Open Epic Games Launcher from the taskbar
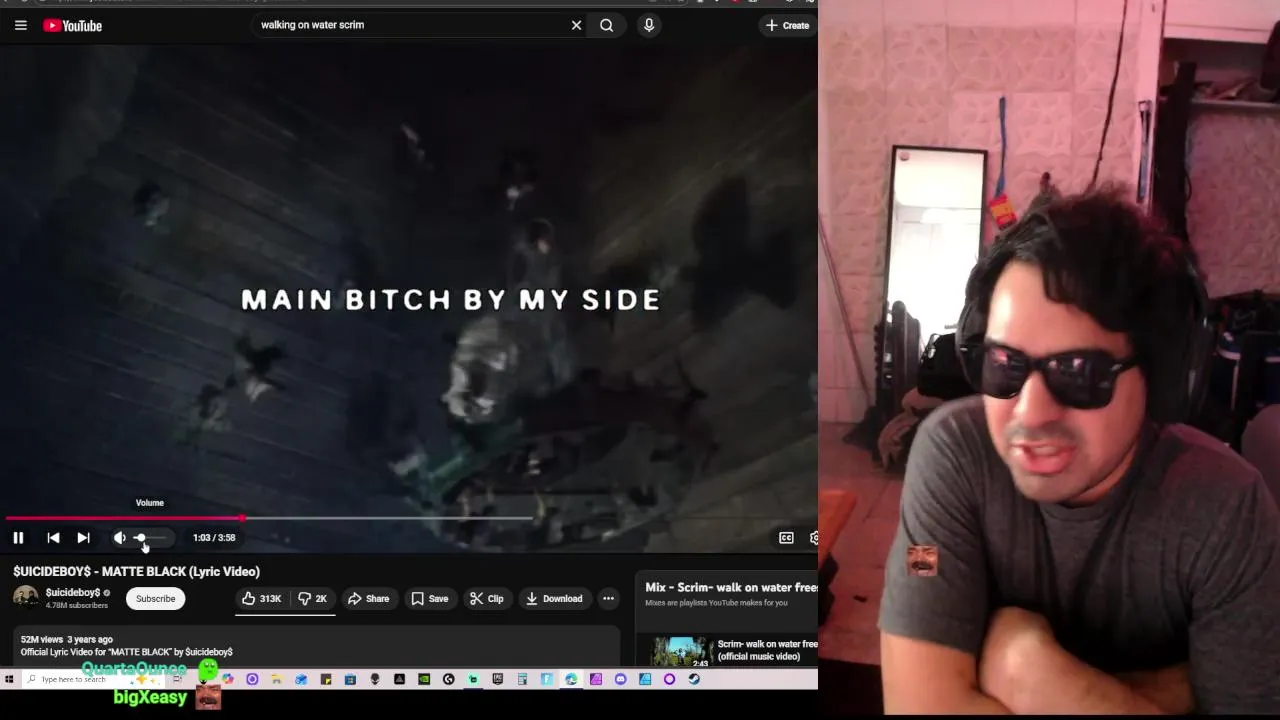The width and height of the screenshot is (1280, 720). [497, 679]
